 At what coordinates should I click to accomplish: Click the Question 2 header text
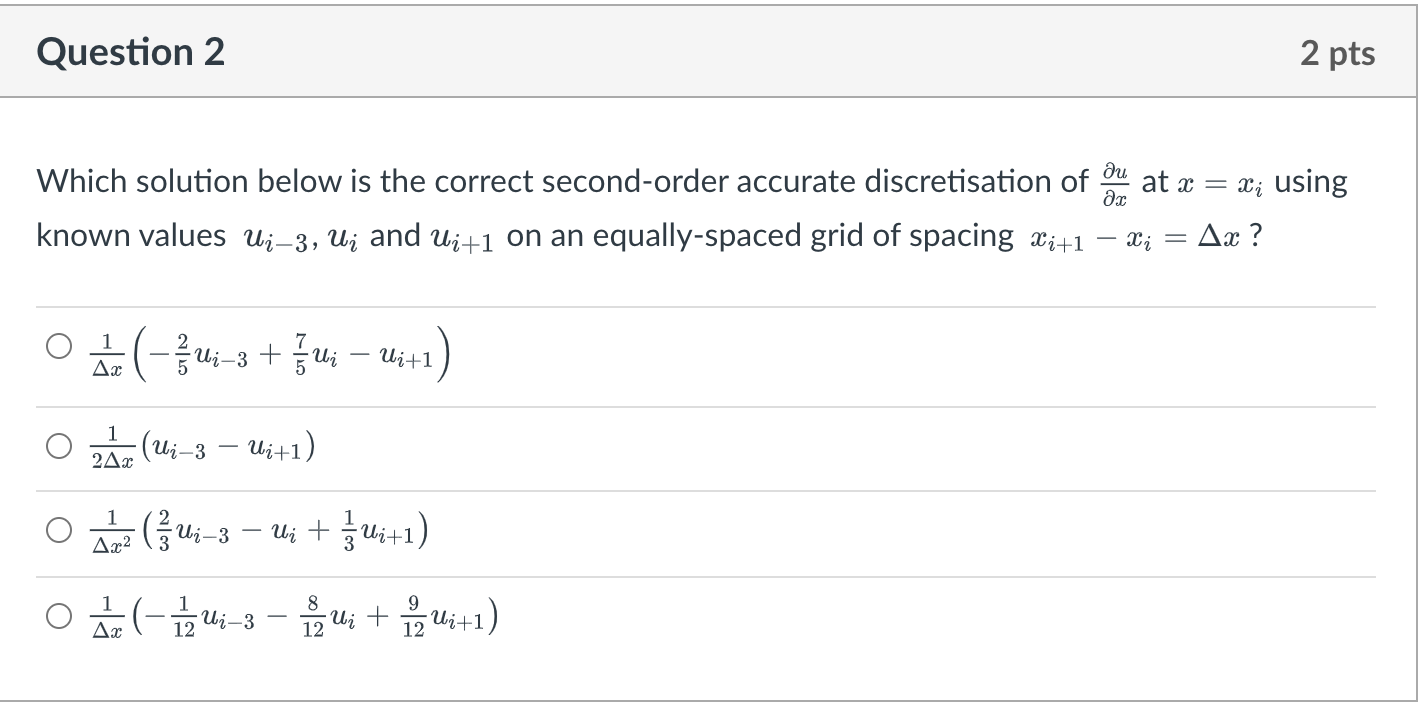click(x=130, y=52)
